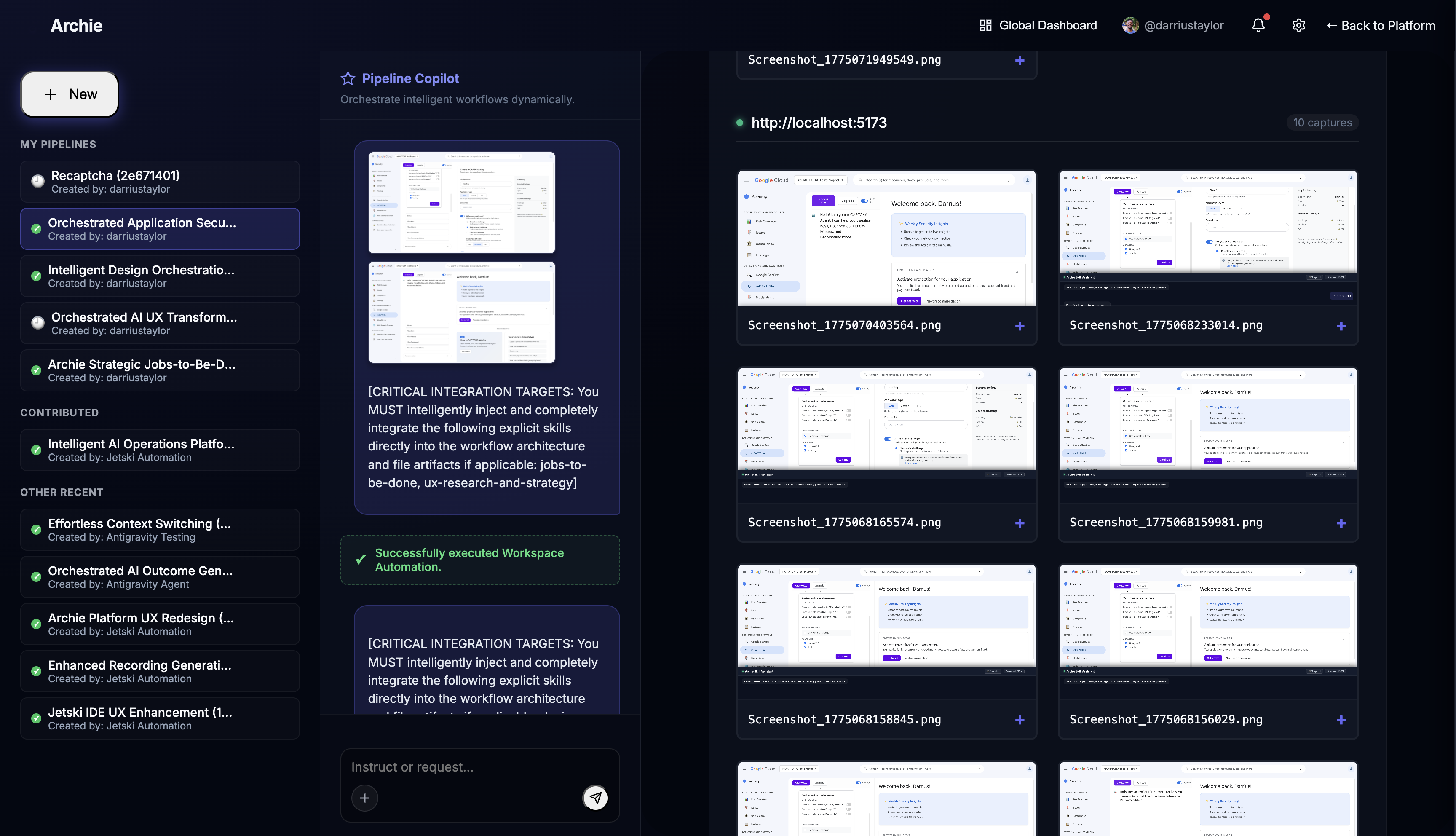Click the Global Dashboard grid icon
Screen dimensions: 1456x836
pos(985,25)
